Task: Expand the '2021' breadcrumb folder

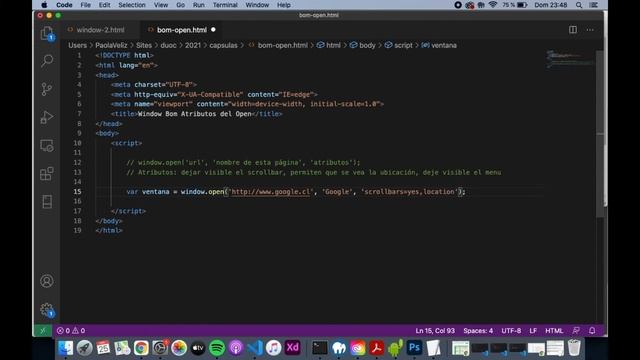Action: [193, 45]
